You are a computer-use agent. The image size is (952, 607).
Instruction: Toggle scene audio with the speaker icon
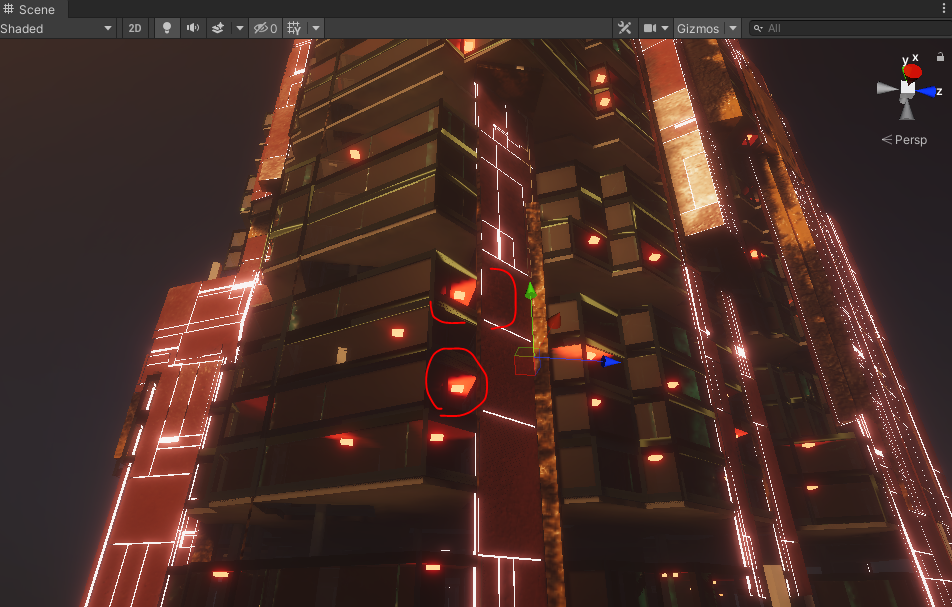pos(192,28)
